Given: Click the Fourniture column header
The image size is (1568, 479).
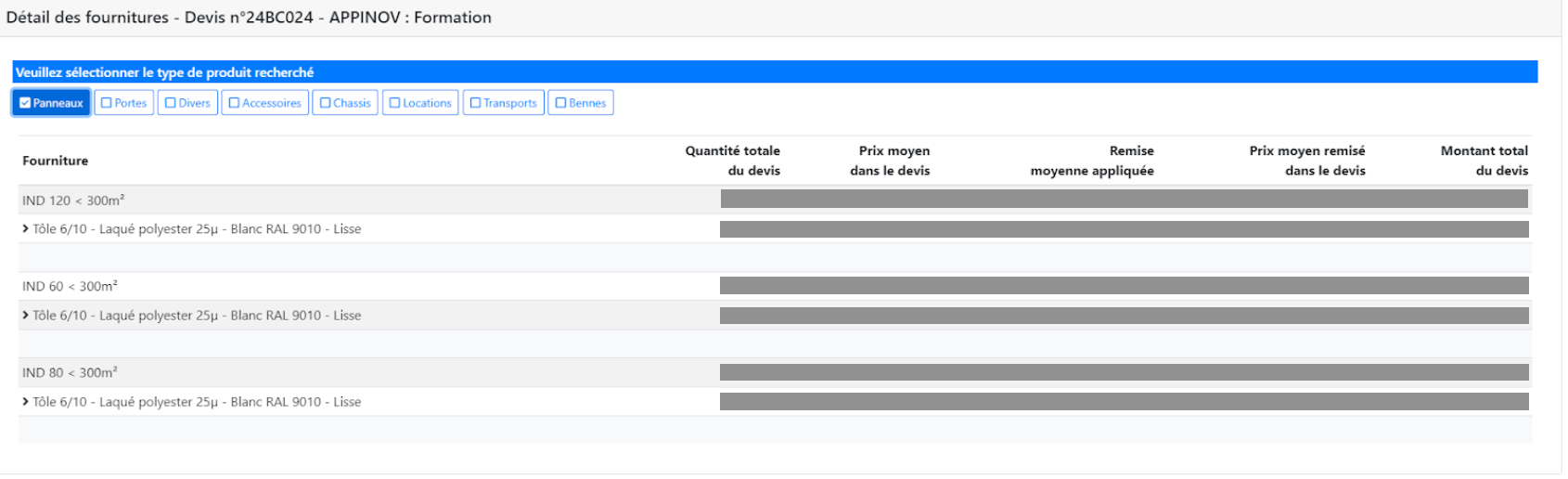Looking at the screenshot, I should (56, 161).
